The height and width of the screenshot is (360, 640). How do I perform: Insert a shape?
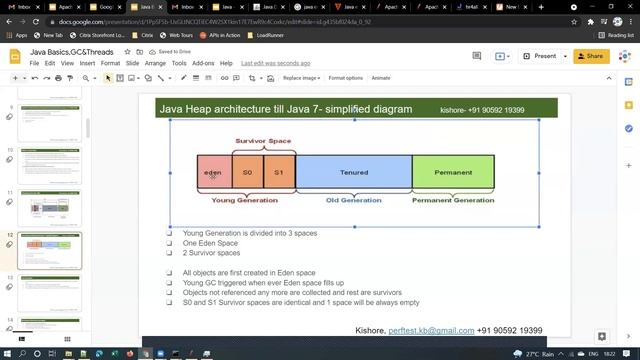(x=148, y=78)
